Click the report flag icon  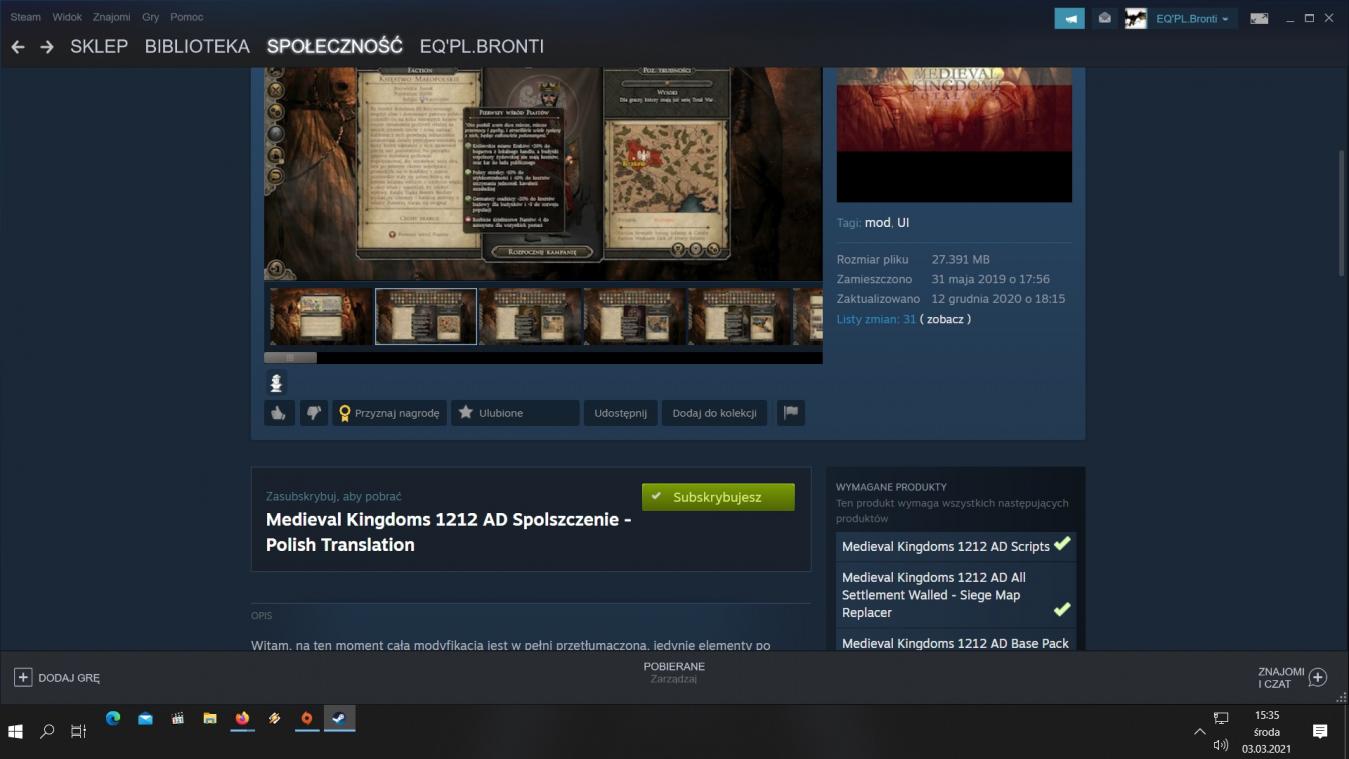[x=791, y=413]
